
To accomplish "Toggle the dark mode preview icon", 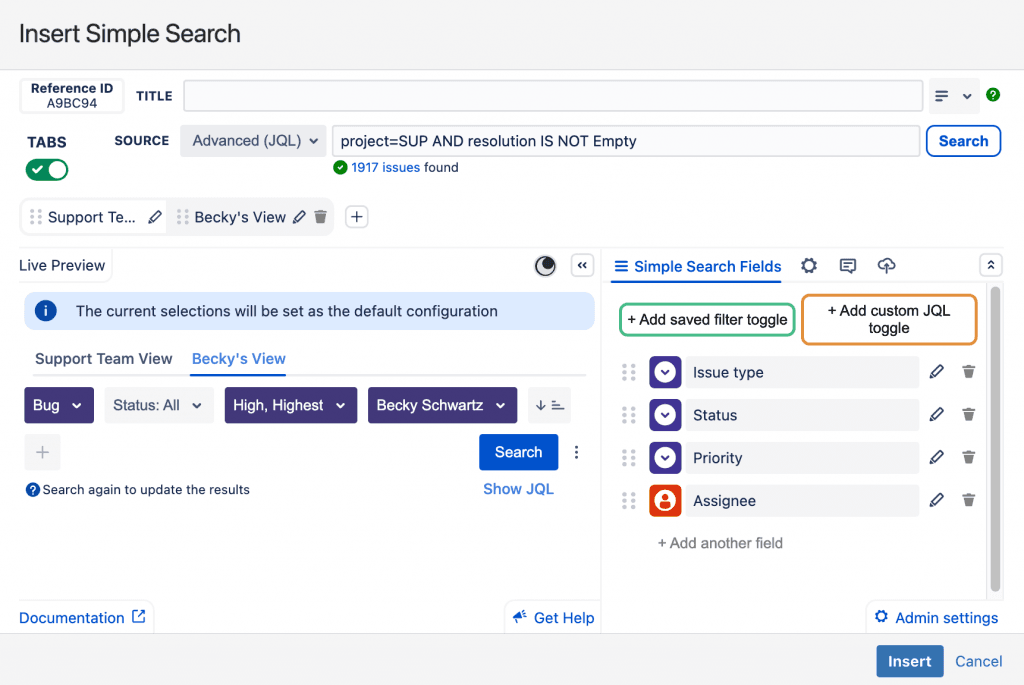I will 545,266.
